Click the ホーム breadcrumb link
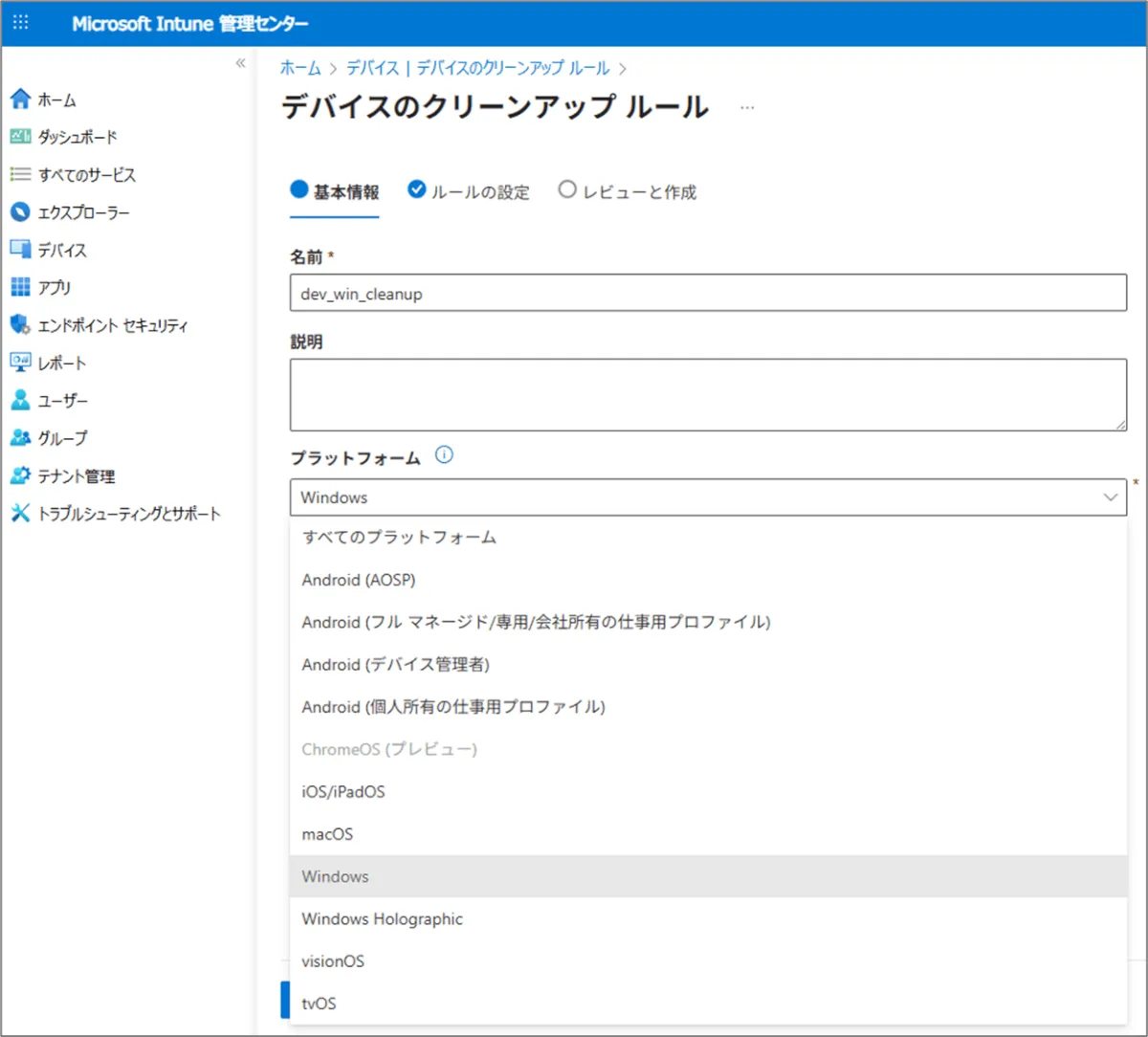This screenshot has width=1148, height=1037. (300, 68)
